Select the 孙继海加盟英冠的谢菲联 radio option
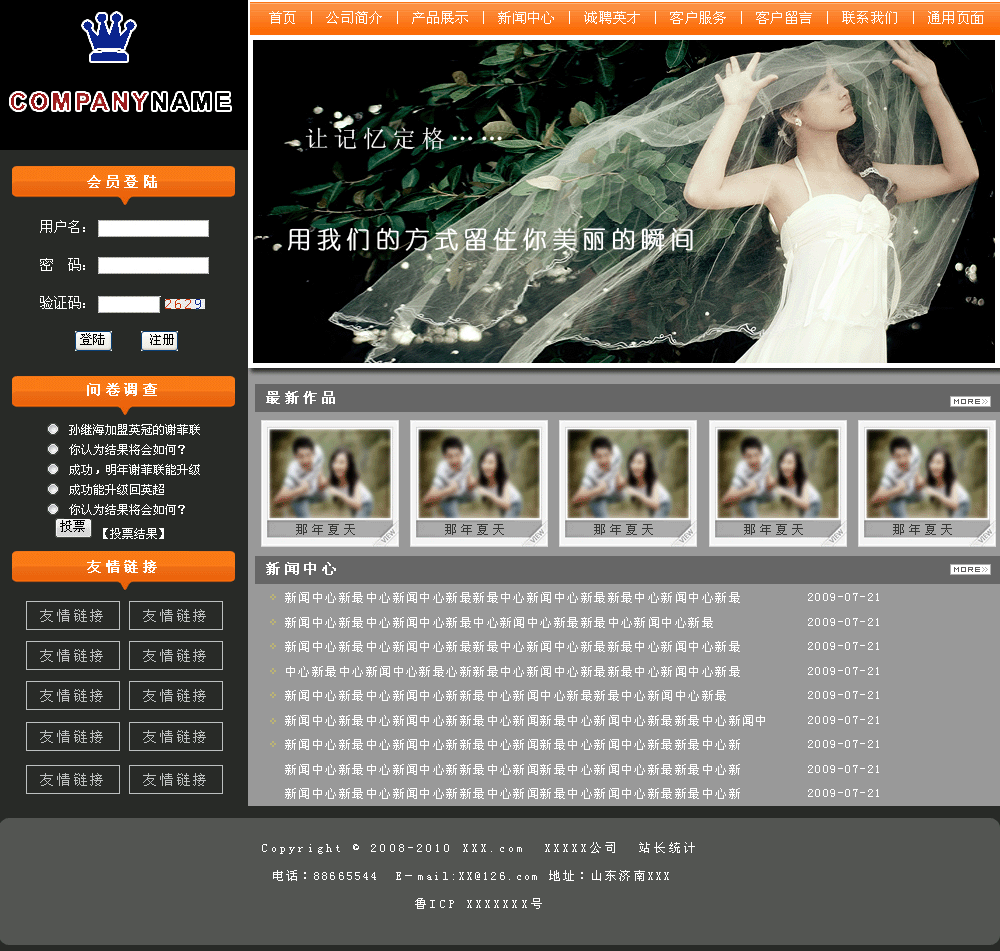The width and height of the screenshot is (1000, 951). point(53,429)
